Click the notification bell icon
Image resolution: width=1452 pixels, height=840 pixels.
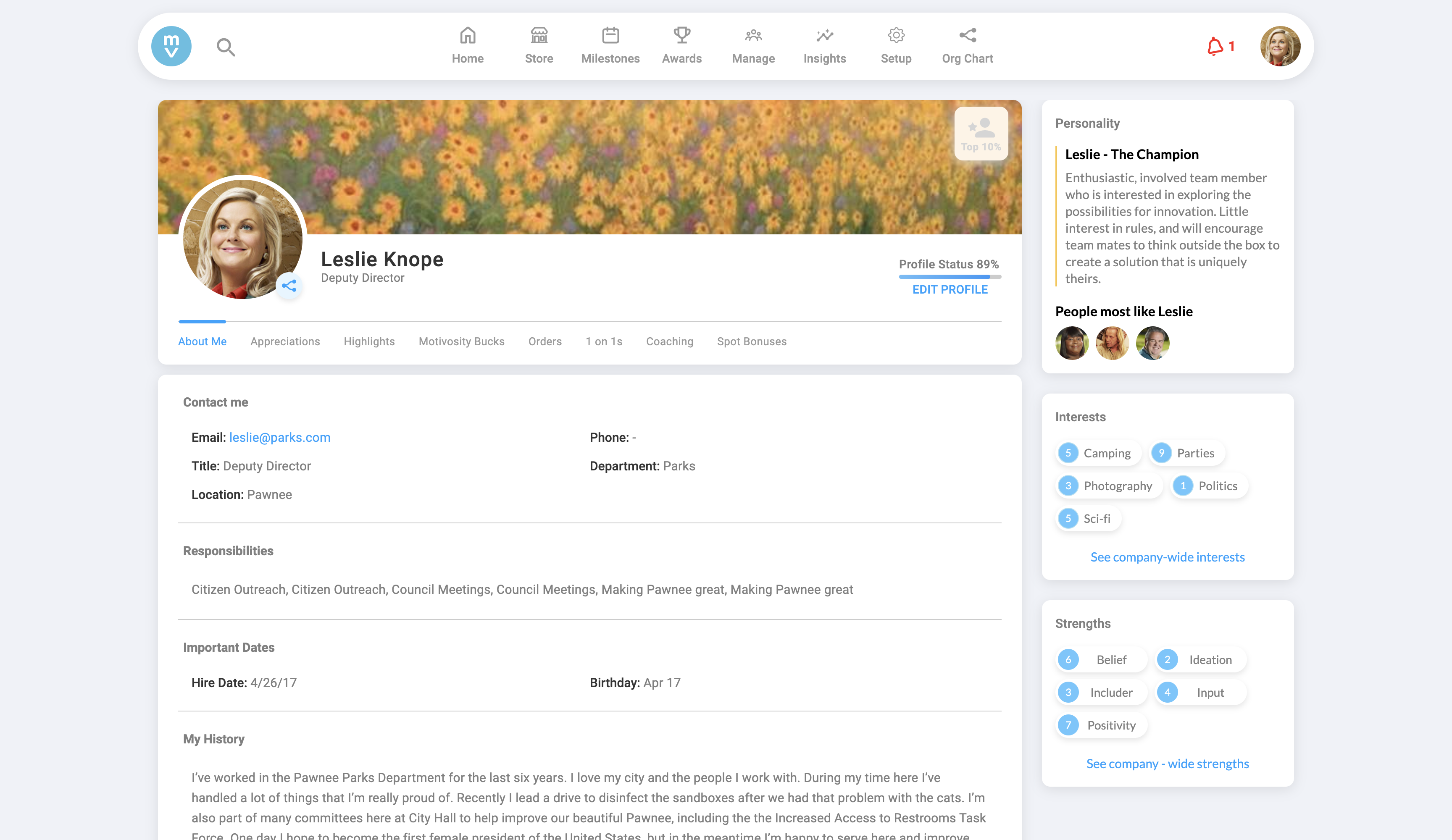[1215, 46]
